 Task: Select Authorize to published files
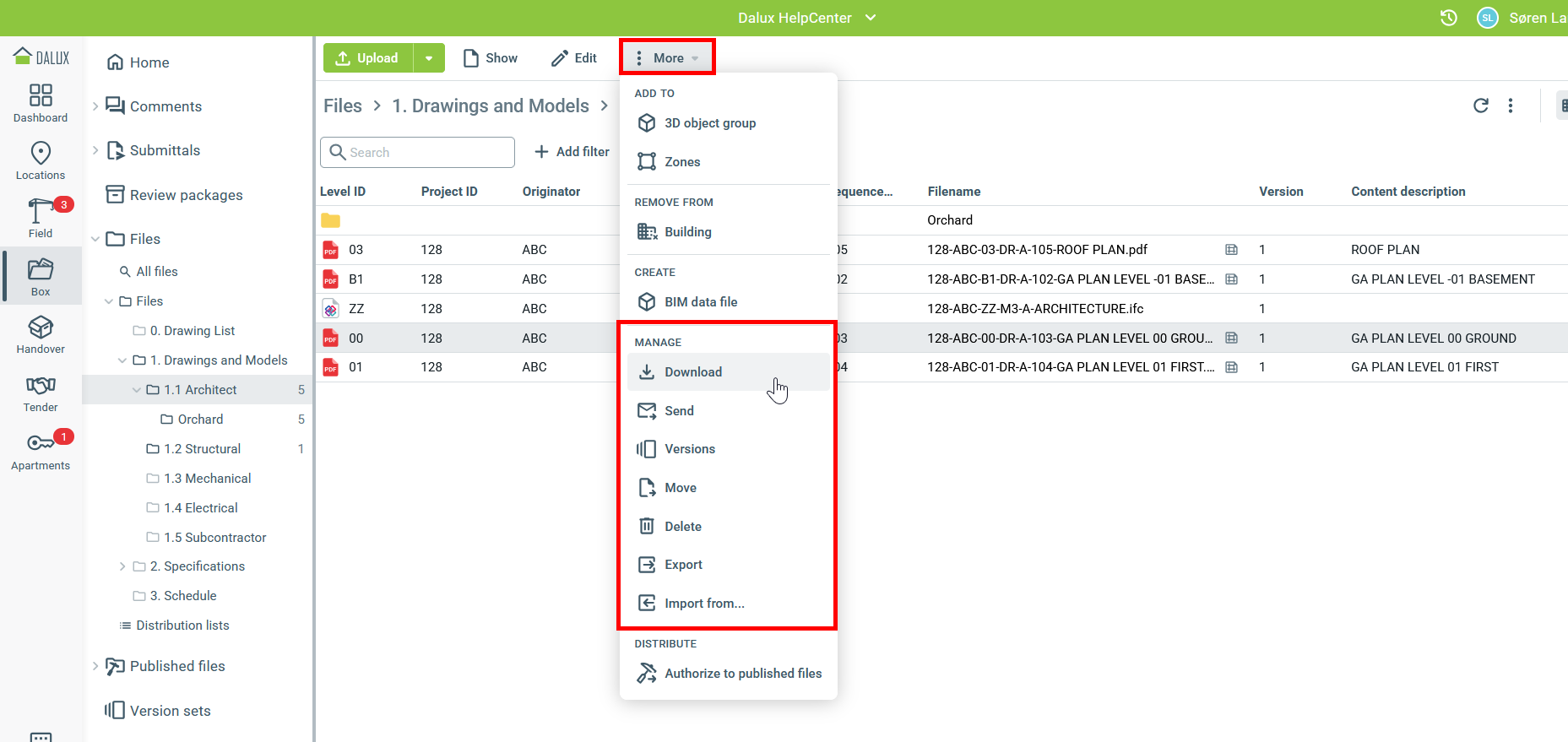742,674
